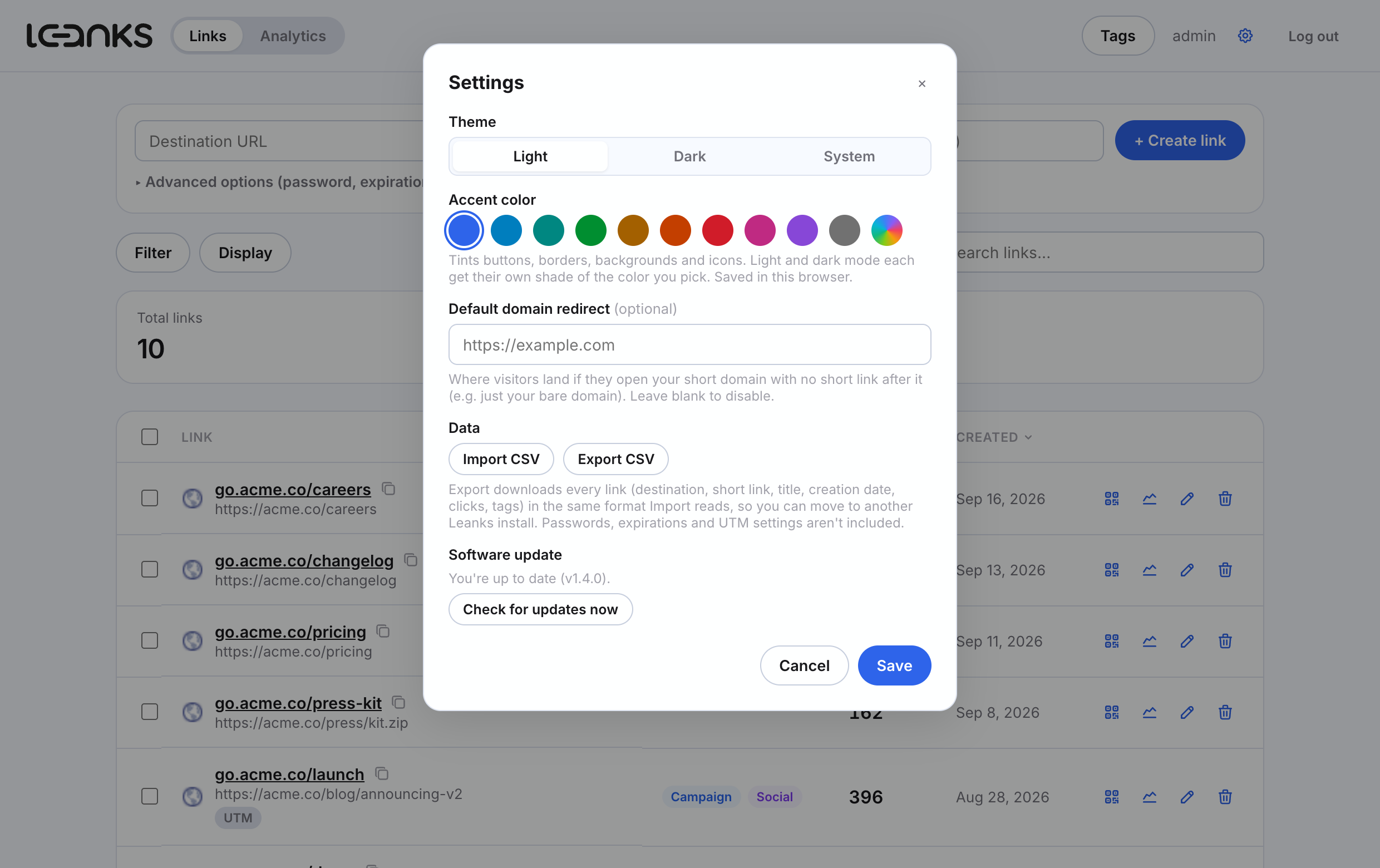Viewport: 1380px width, 868px height.
Task: Edit the go.acme.co/changelog link
Action: click(1187, 570)
